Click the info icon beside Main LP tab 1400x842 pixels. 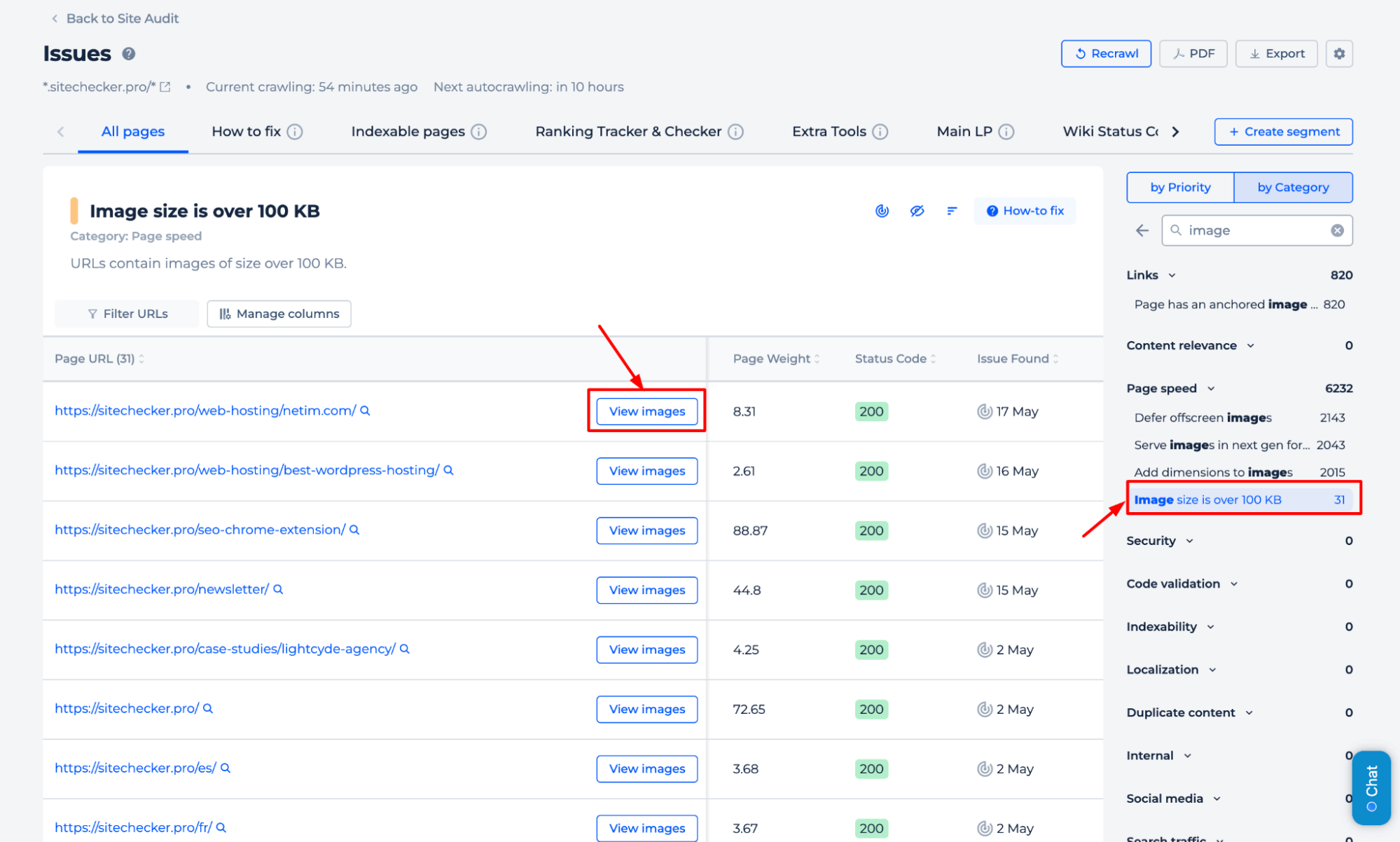coord(1006,132)
